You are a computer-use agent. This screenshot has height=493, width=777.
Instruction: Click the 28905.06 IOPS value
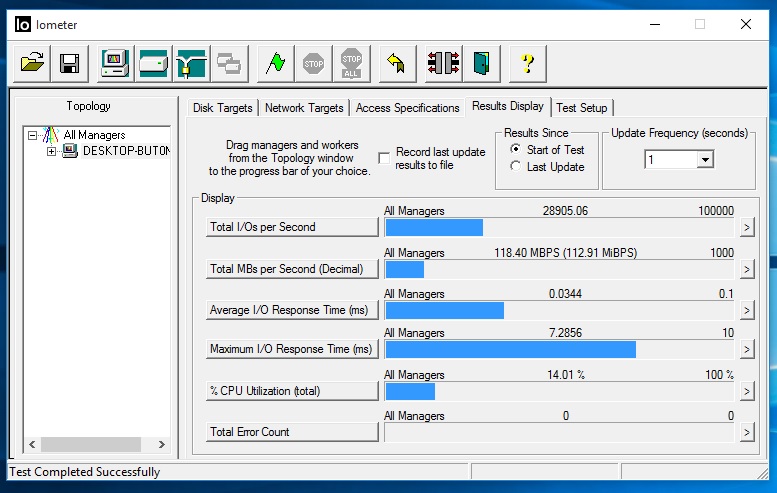coord(565,211)
